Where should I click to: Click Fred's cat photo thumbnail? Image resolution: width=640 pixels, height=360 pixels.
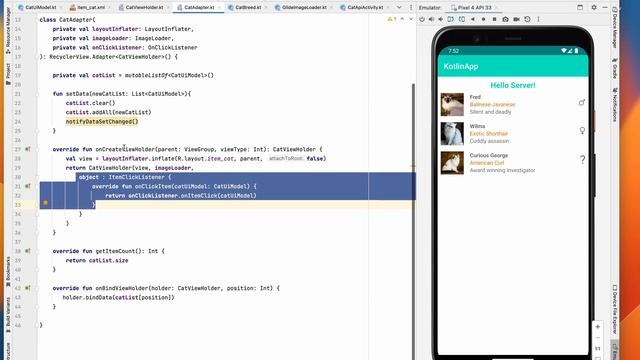coord(452,104)
